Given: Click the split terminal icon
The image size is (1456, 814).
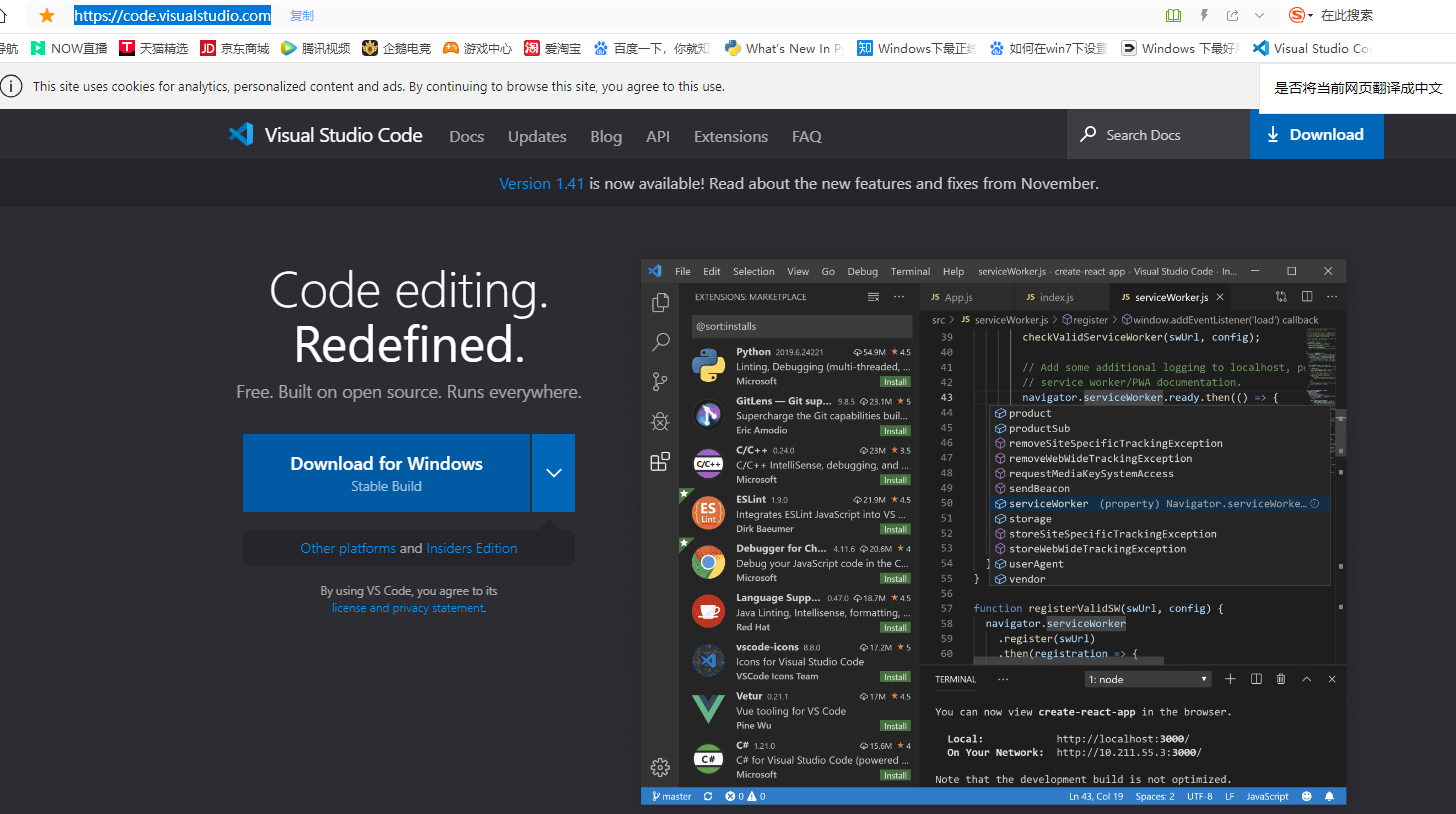Looking at the screenshot, I should [x=1256, y=679].
